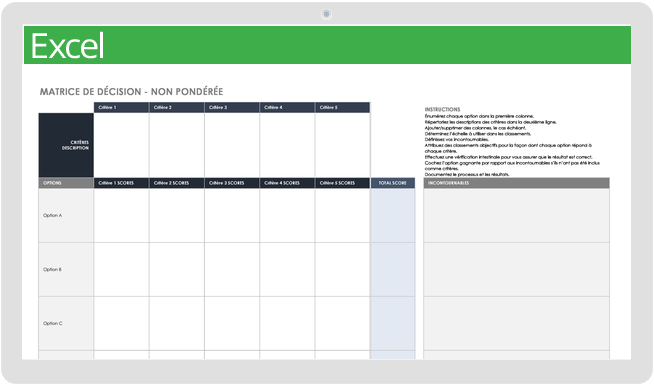Select the Critère 5 SCORES header
Screen dimensions: 654x385
pos(342,183)
